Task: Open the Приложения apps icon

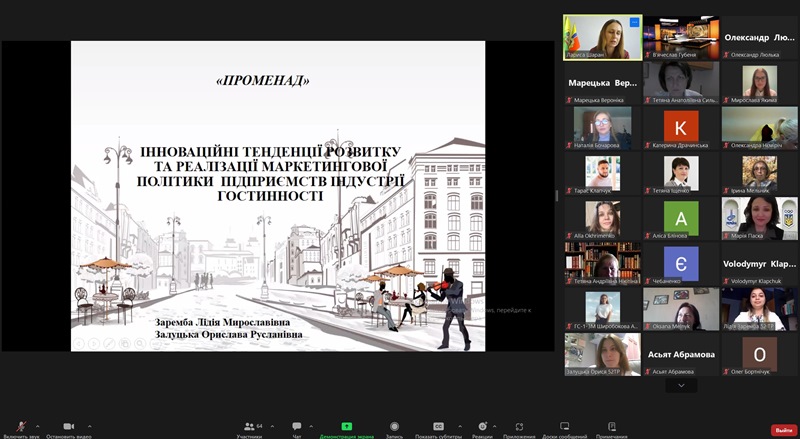Action: (x=519, y=427)
